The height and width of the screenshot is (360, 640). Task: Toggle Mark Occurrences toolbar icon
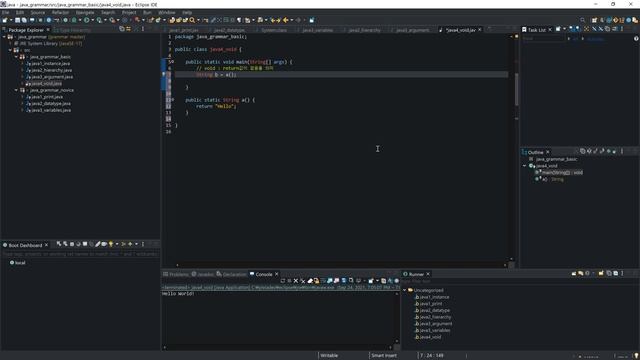[x=213, y=20]
